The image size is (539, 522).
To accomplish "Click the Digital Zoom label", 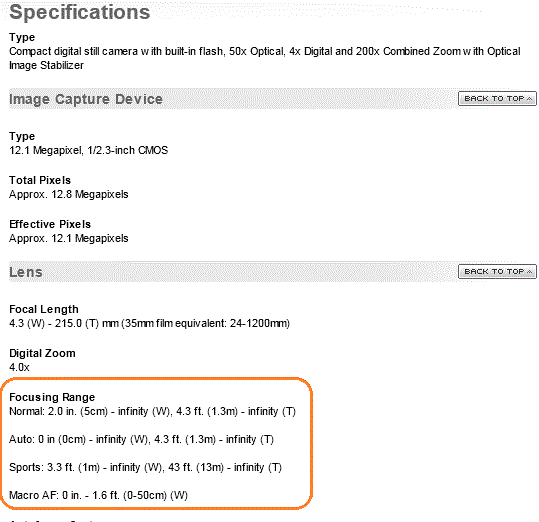I will 42,353.
